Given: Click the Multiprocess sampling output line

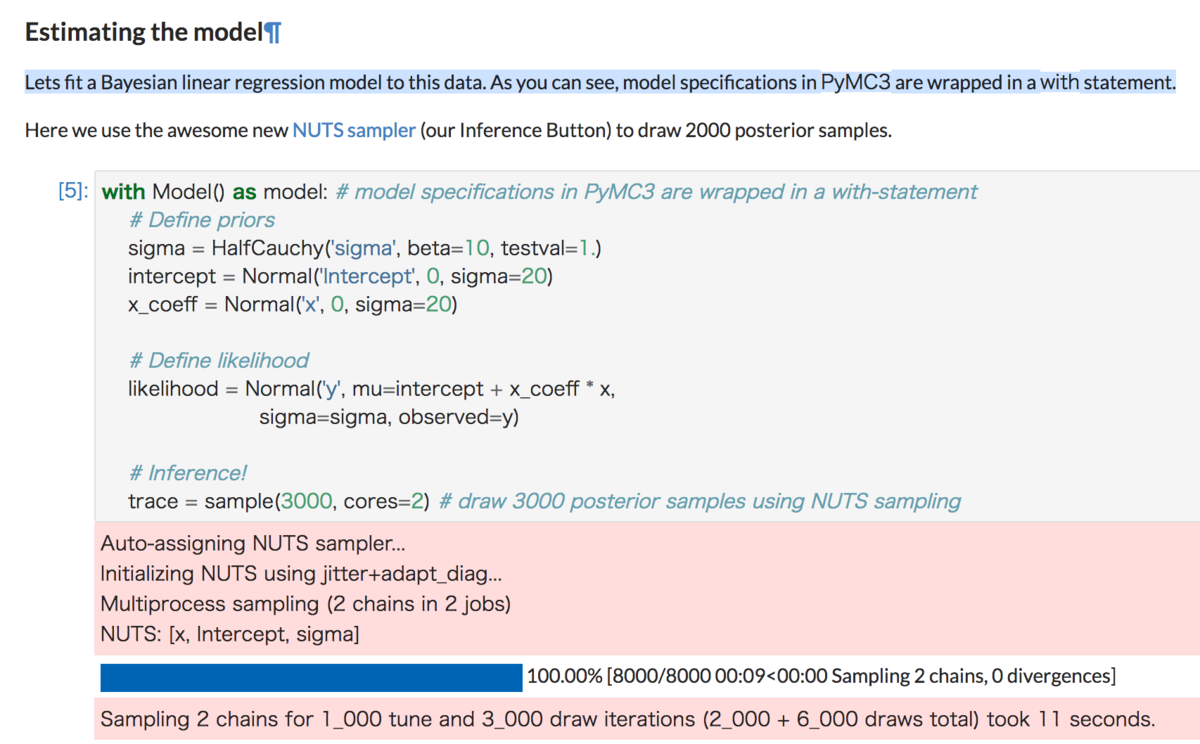Looking at the screenshot, I should [306, 604].
